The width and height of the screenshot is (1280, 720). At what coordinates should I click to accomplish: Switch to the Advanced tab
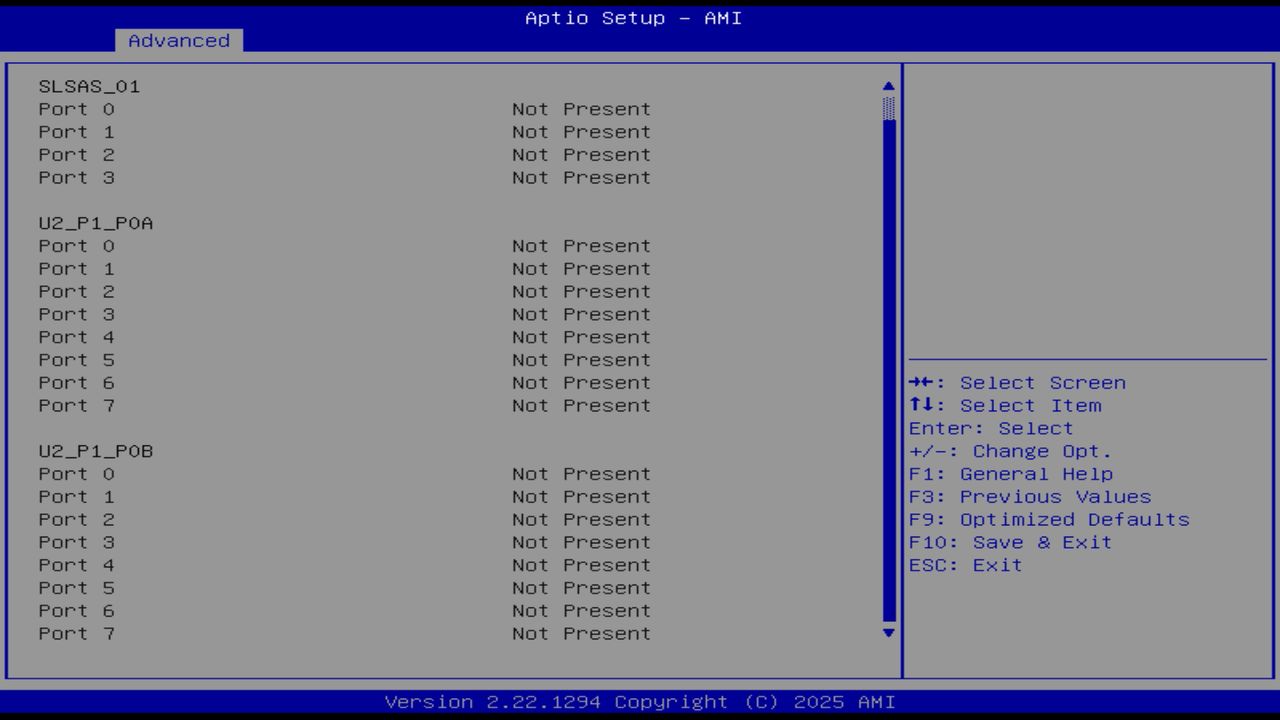[178, 41]
